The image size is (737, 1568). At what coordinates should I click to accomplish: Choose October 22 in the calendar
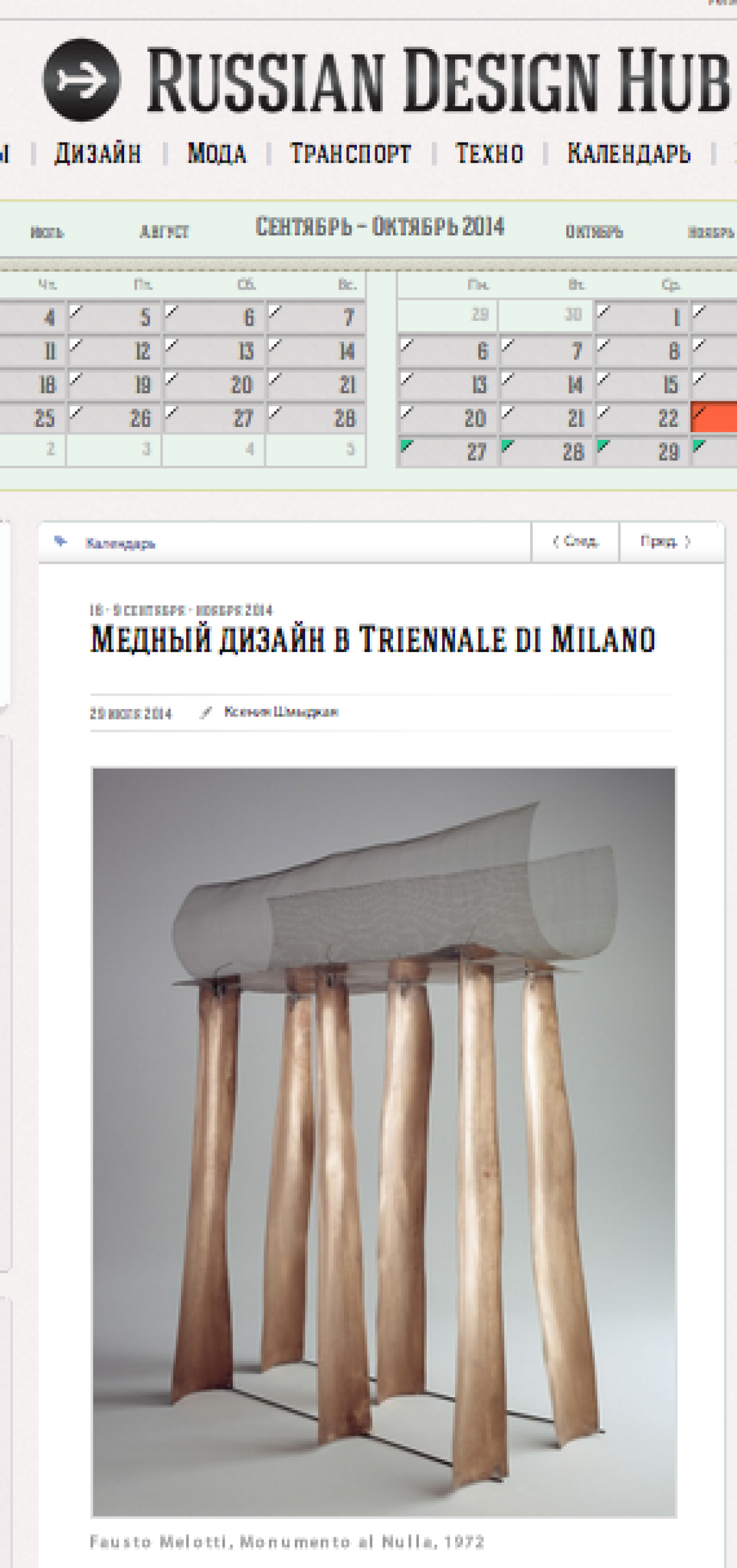[642, 418]
